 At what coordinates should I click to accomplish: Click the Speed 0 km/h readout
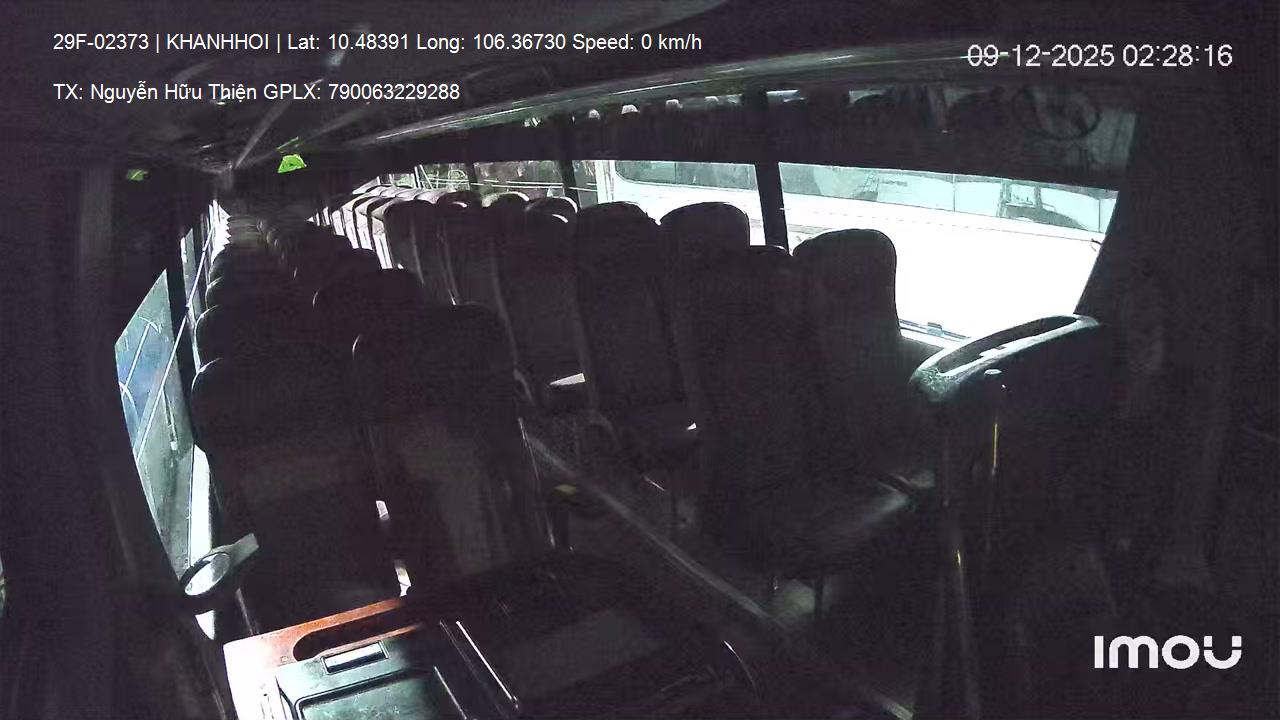point(637,42)
